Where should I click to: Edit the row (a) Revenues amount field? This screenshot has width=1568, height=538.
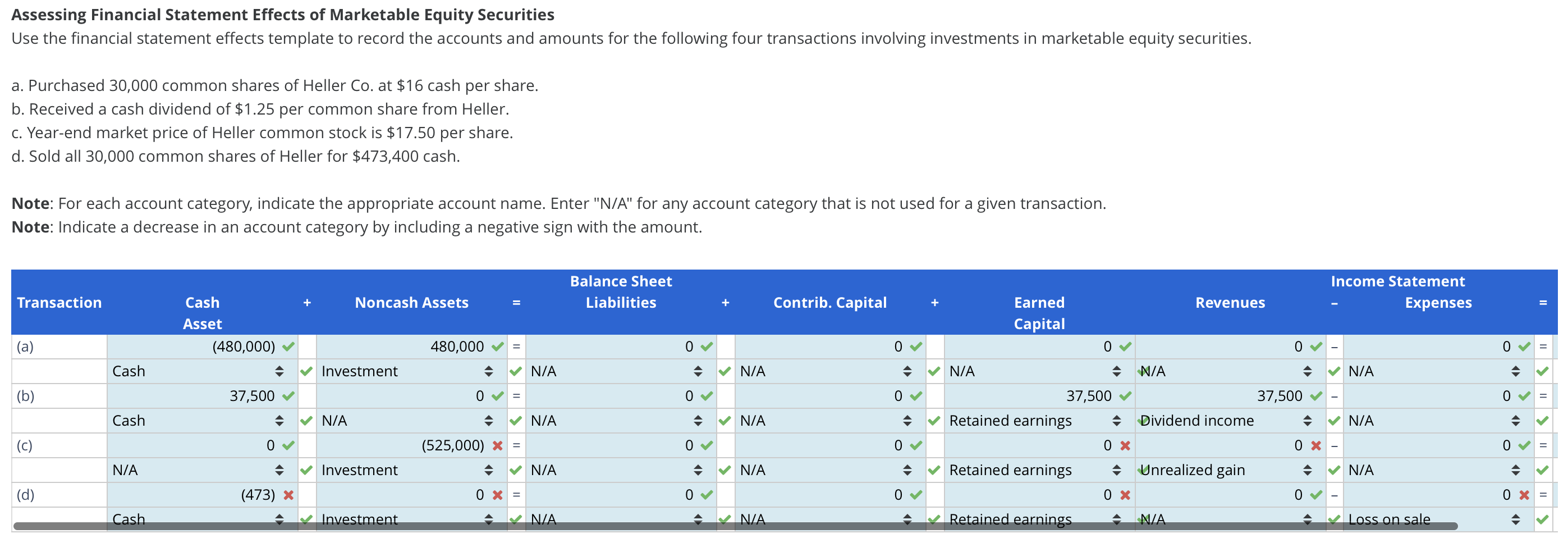click(x=1231, y=346)
